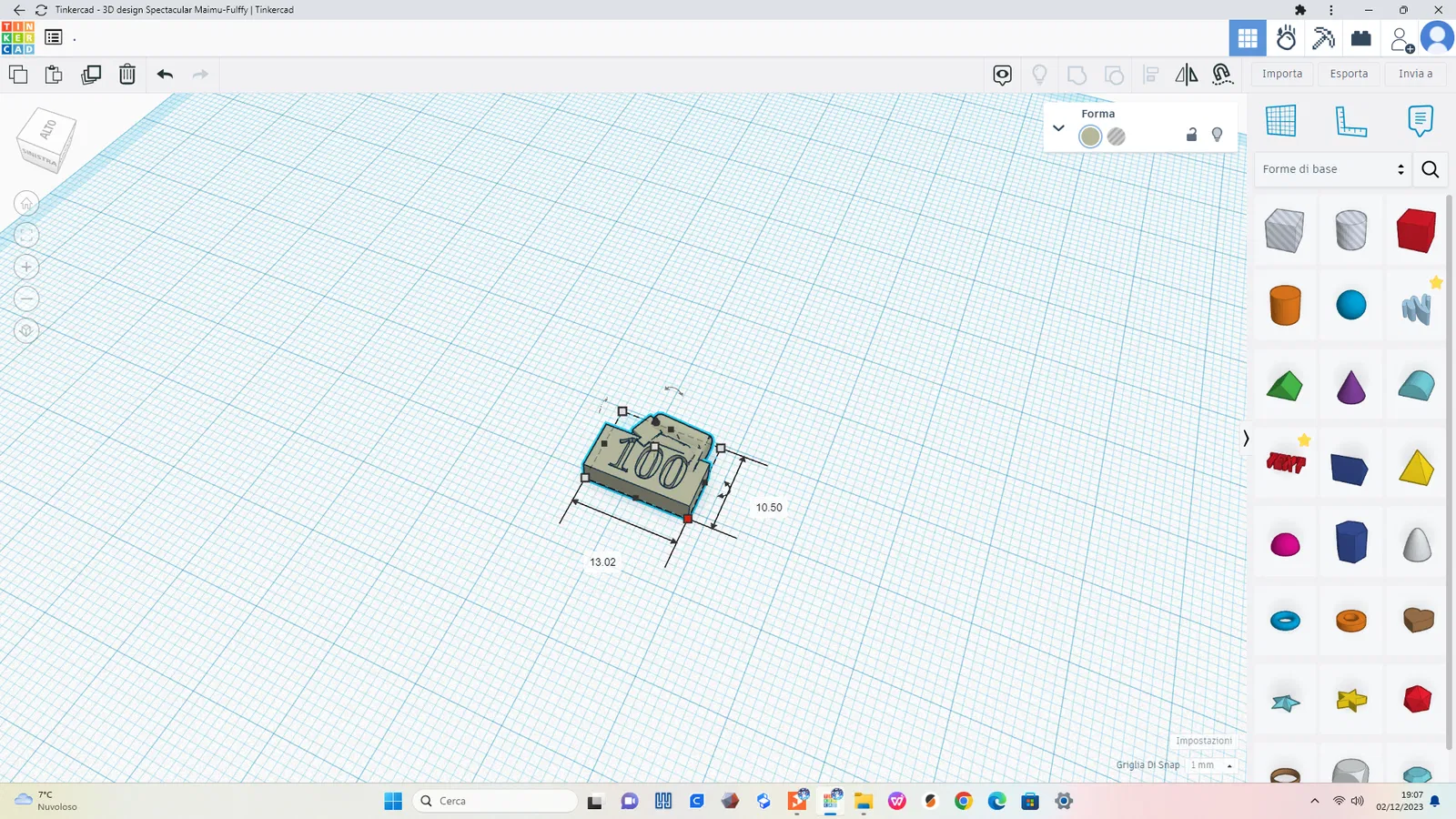This screenshot has height=819, width=1456.
Task: Activate the Mirror tool
Action: pyautogui.click(x=1187, y=75)
